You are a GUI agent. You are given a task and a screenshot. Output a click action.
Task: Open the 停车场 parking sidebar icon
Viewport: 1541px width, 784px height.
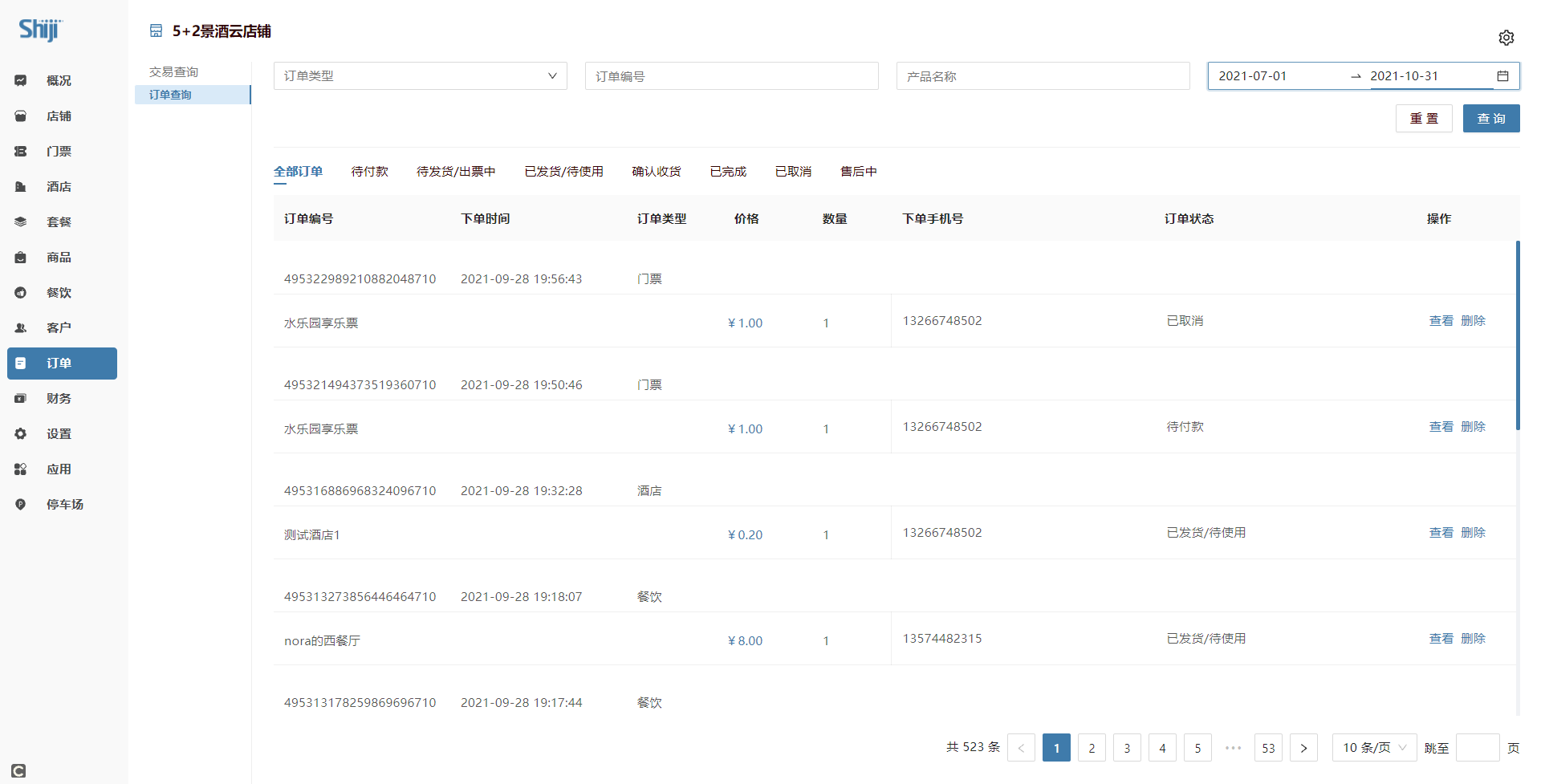tap(21, 504)
